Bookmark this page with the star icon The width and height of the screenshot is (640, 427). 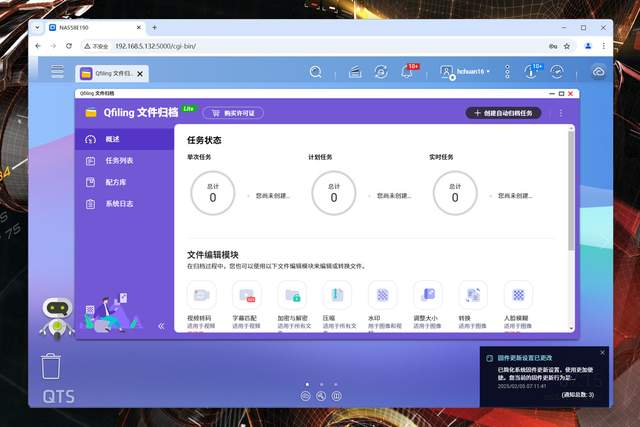(x=567, y=46)
